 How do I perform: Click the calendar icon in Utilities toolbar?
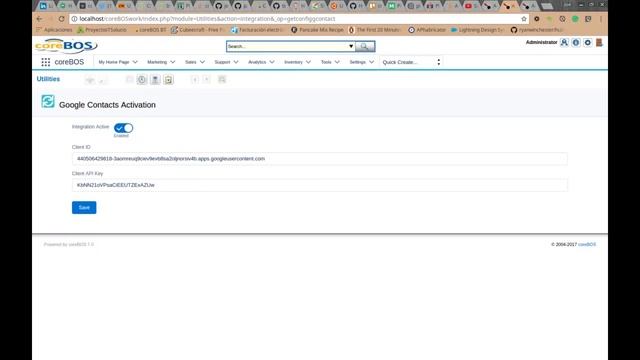(169, 80)
